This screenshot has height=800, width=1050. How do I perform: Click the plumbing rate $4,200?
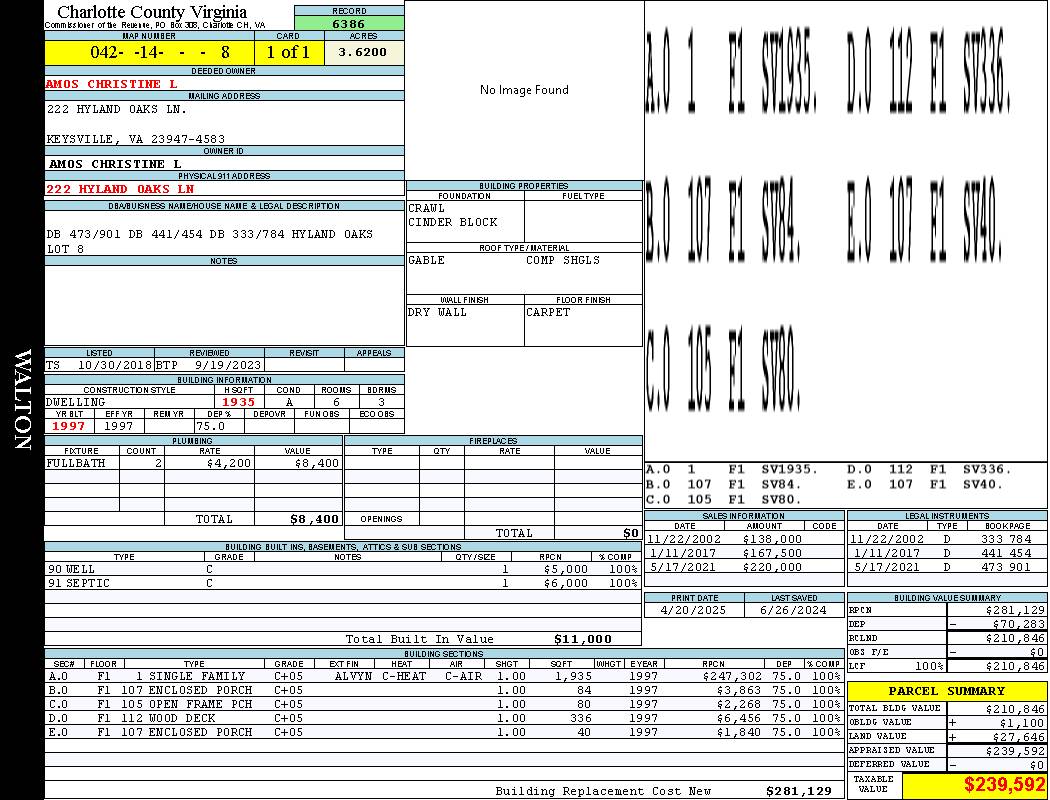(229, 463)
